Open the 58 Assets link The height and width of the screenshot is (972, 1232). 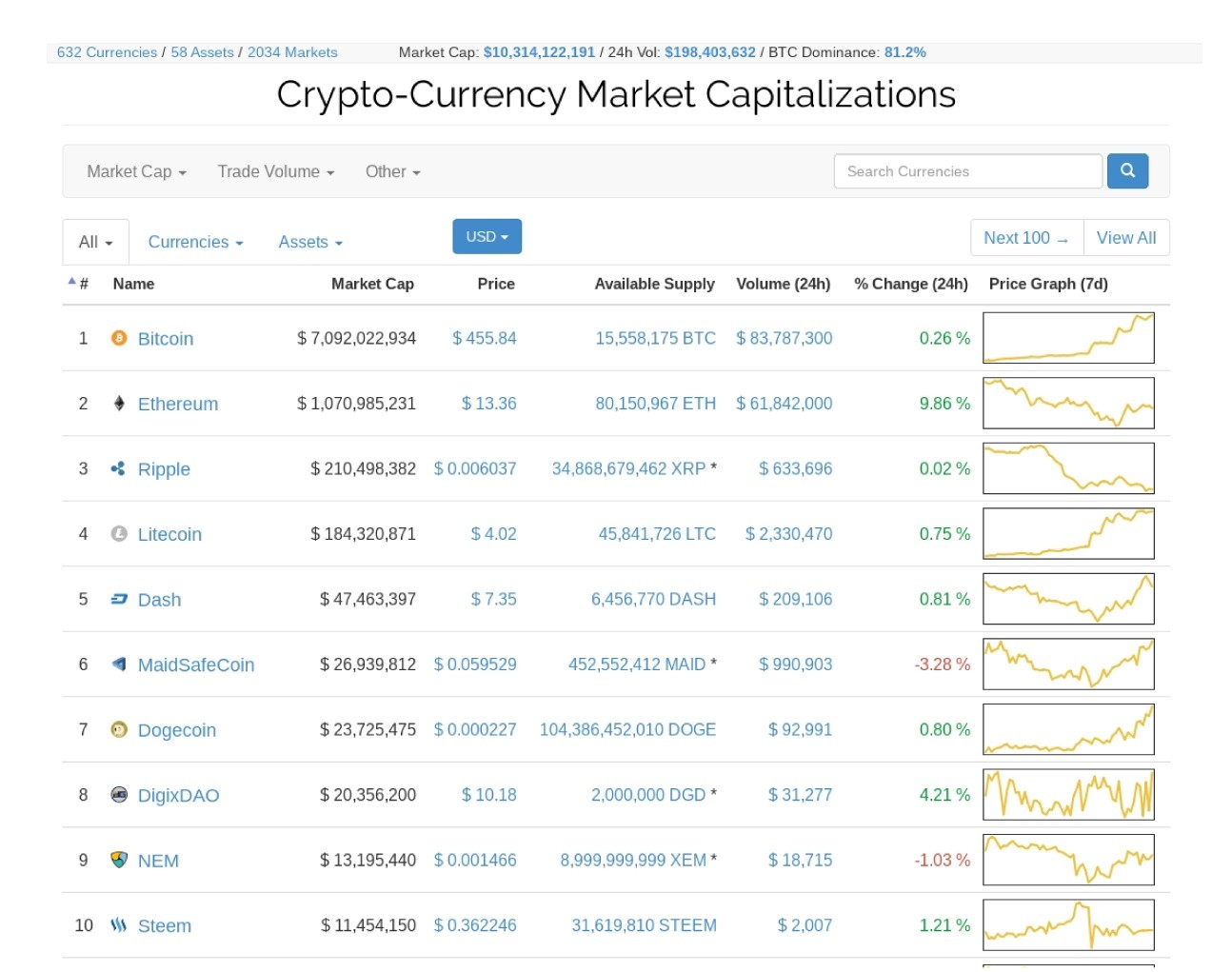coord(202,52)
